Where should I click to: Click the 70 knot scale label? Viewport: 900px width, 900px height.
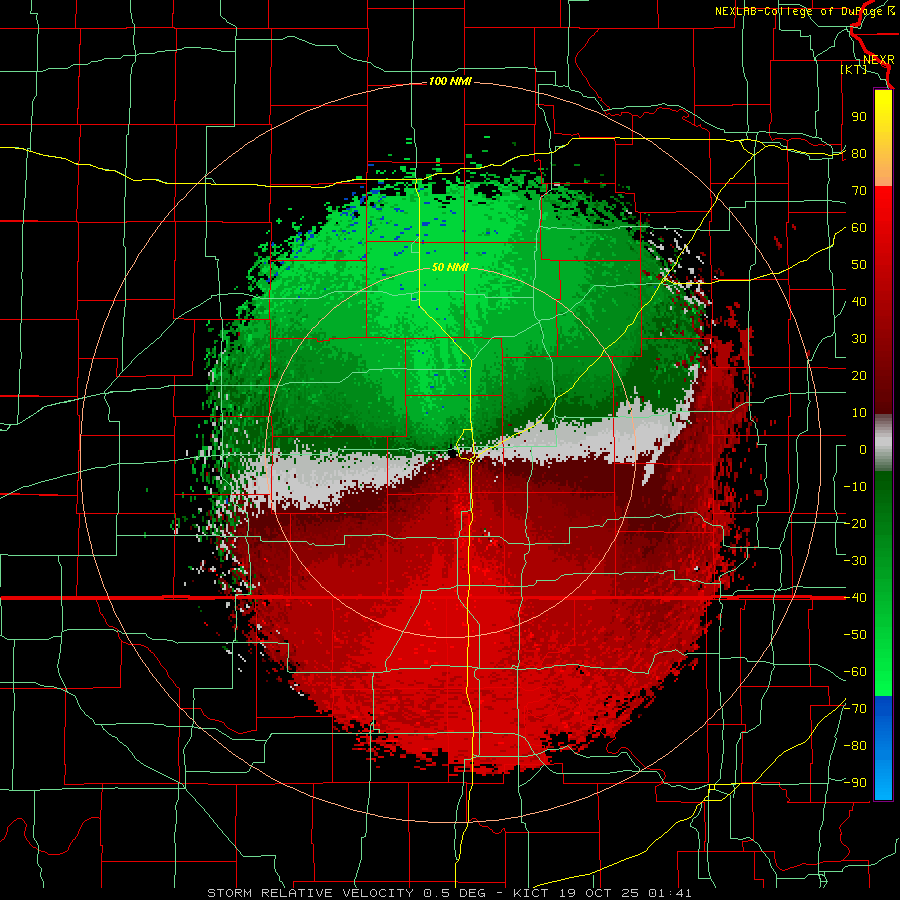coord(859,191)
